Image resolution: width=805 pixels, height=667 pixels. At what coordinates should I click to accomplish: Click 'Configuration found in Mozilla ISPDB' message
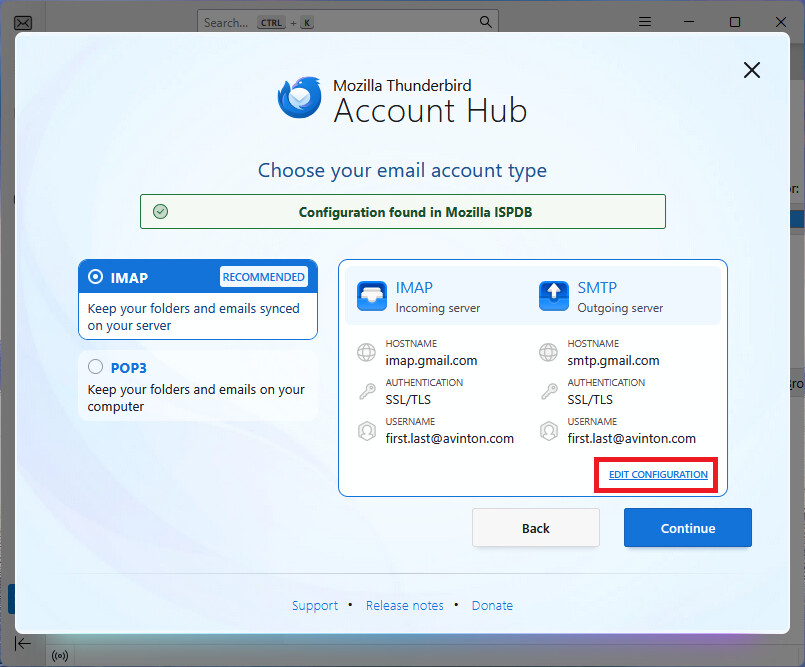[x=415, y=212]
